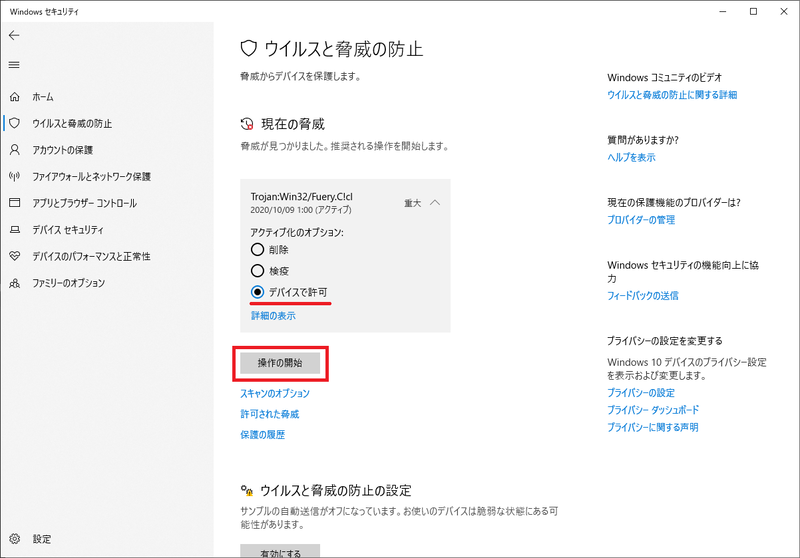Open the フィードバックの送信 link
Image resolution: width=800 pixels, height=558 pixels.
[x=643, y=295]
